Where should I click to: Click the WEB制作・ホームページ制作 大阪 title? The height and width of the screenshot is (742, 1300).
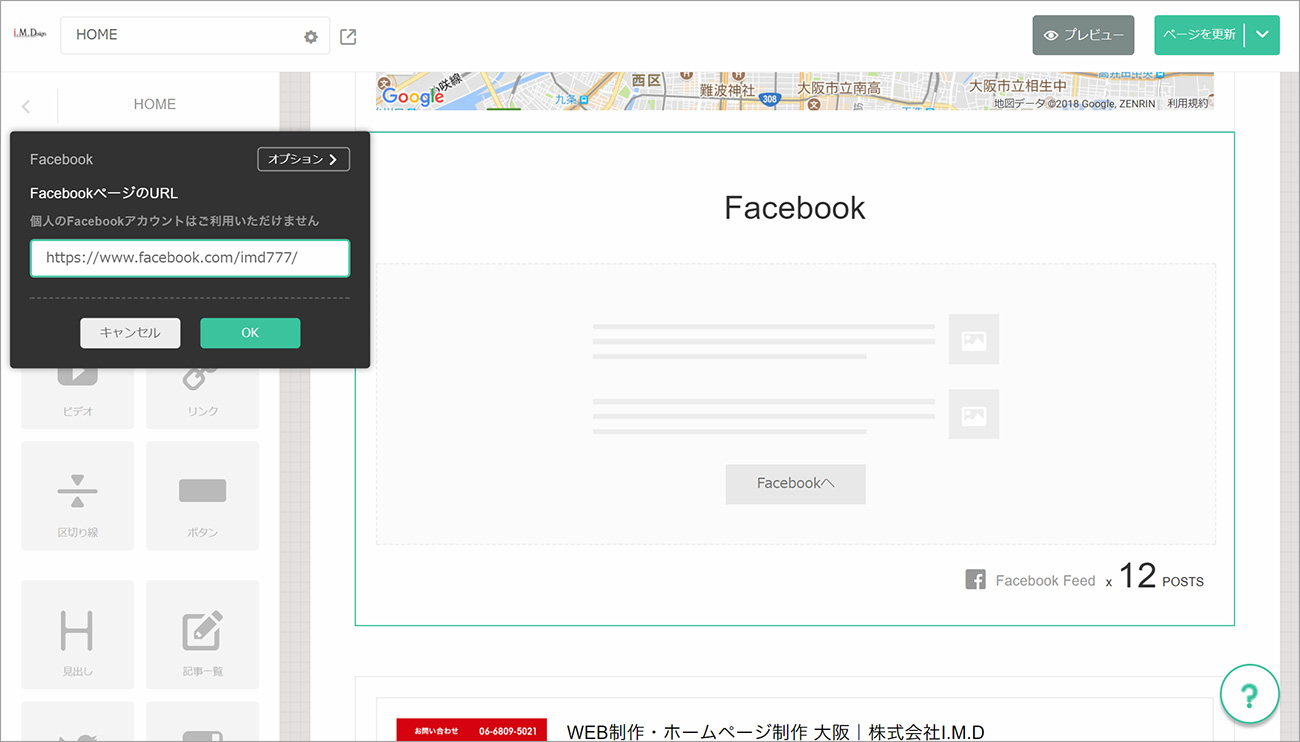[x=775, y=732]
